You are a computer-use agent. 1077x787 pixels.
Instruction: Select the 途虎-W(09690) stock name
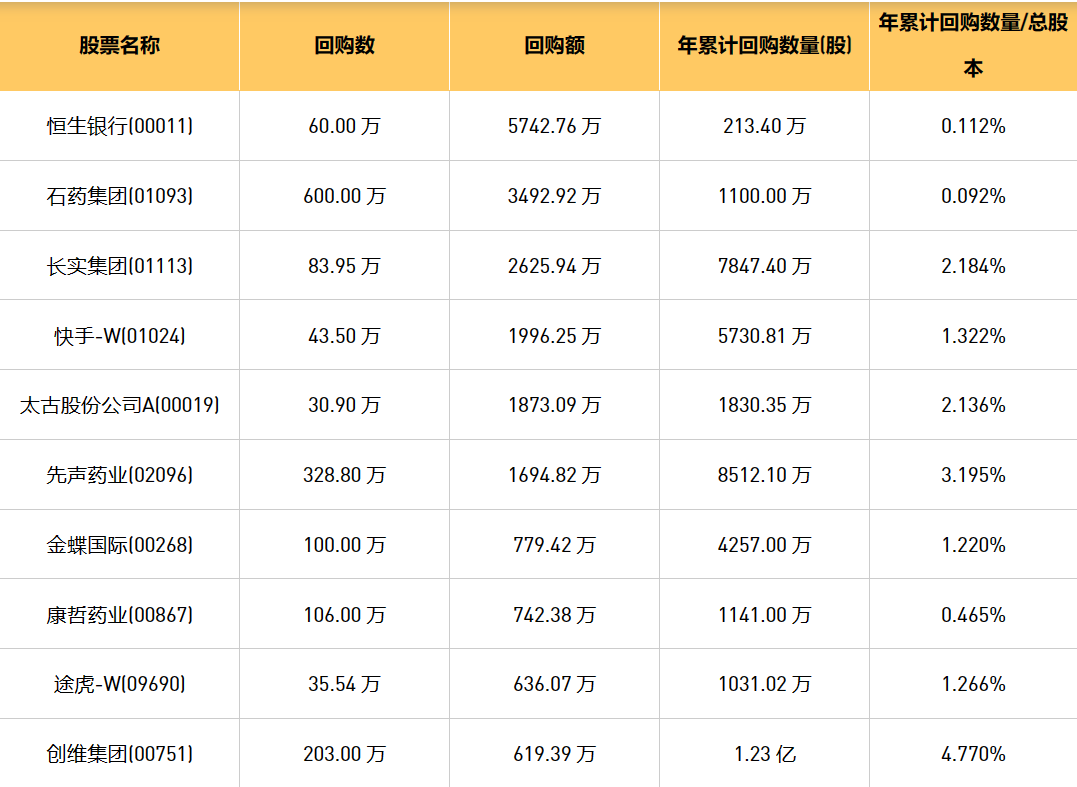coord(119,684)
